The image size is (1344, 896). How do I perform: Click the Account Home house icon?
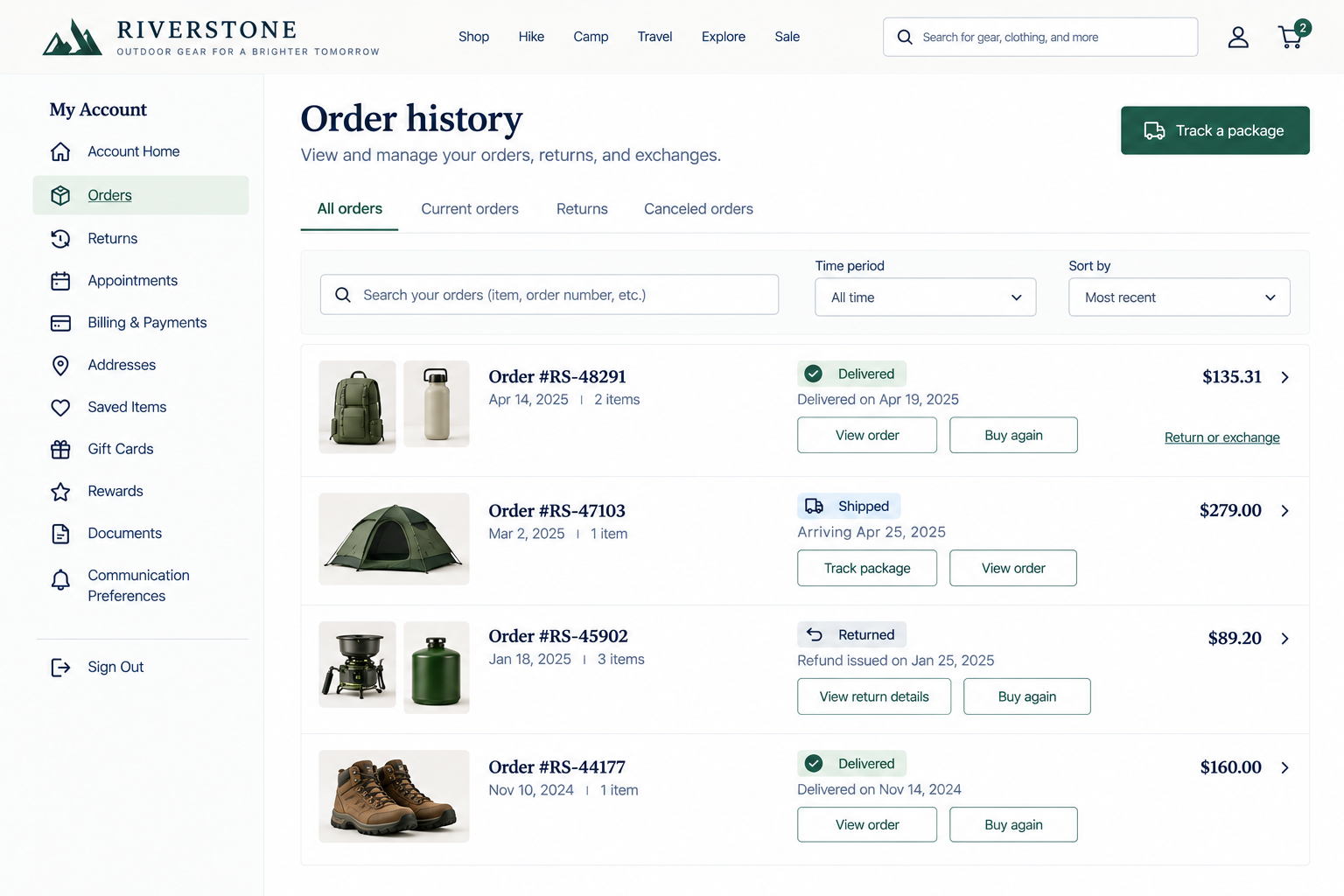(x=60, y=151)
